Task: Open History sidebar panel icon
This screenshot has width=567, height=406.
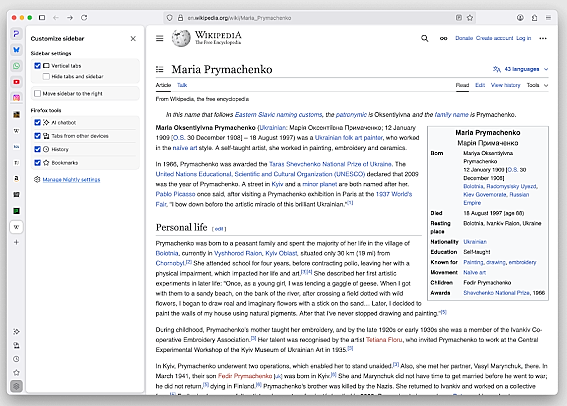Action: coord(16,359)
